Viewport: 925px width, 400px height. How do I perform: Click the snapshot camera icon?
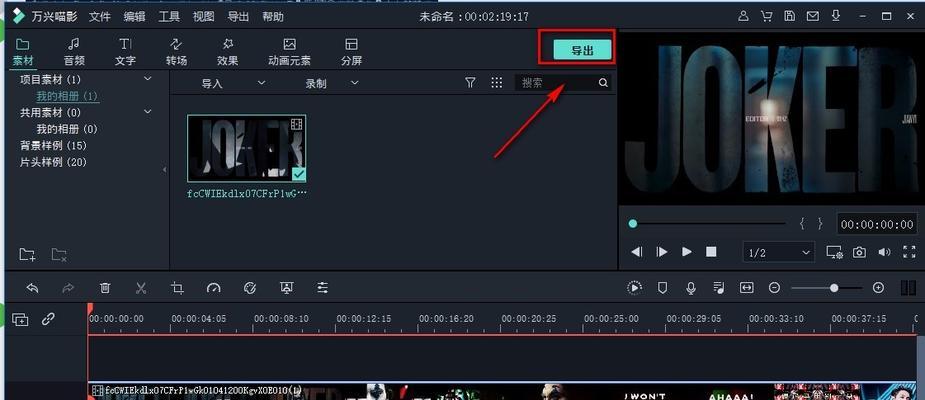(x=860, y=253)
